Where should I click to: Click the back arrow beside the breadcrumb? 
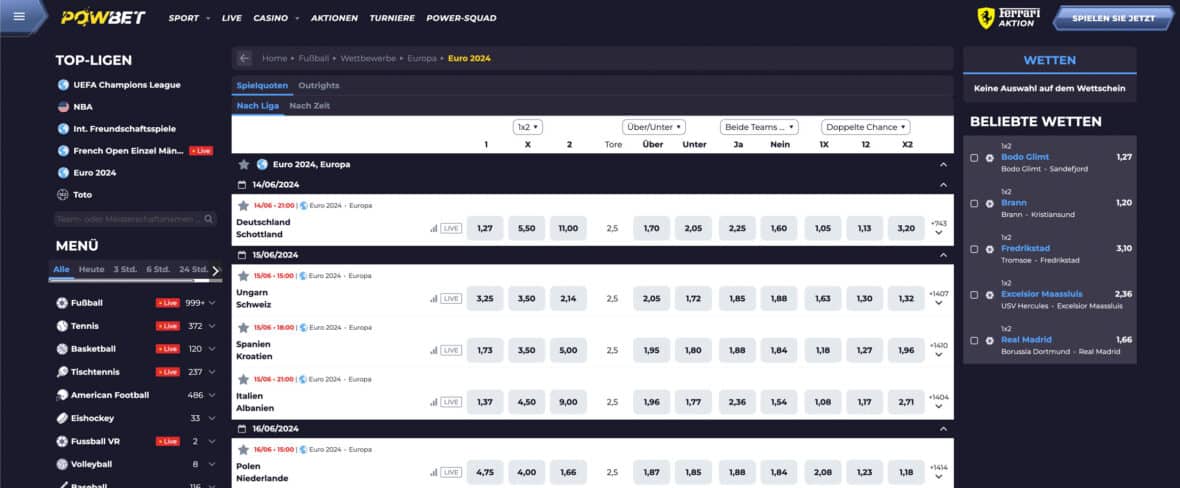point(243,58)
